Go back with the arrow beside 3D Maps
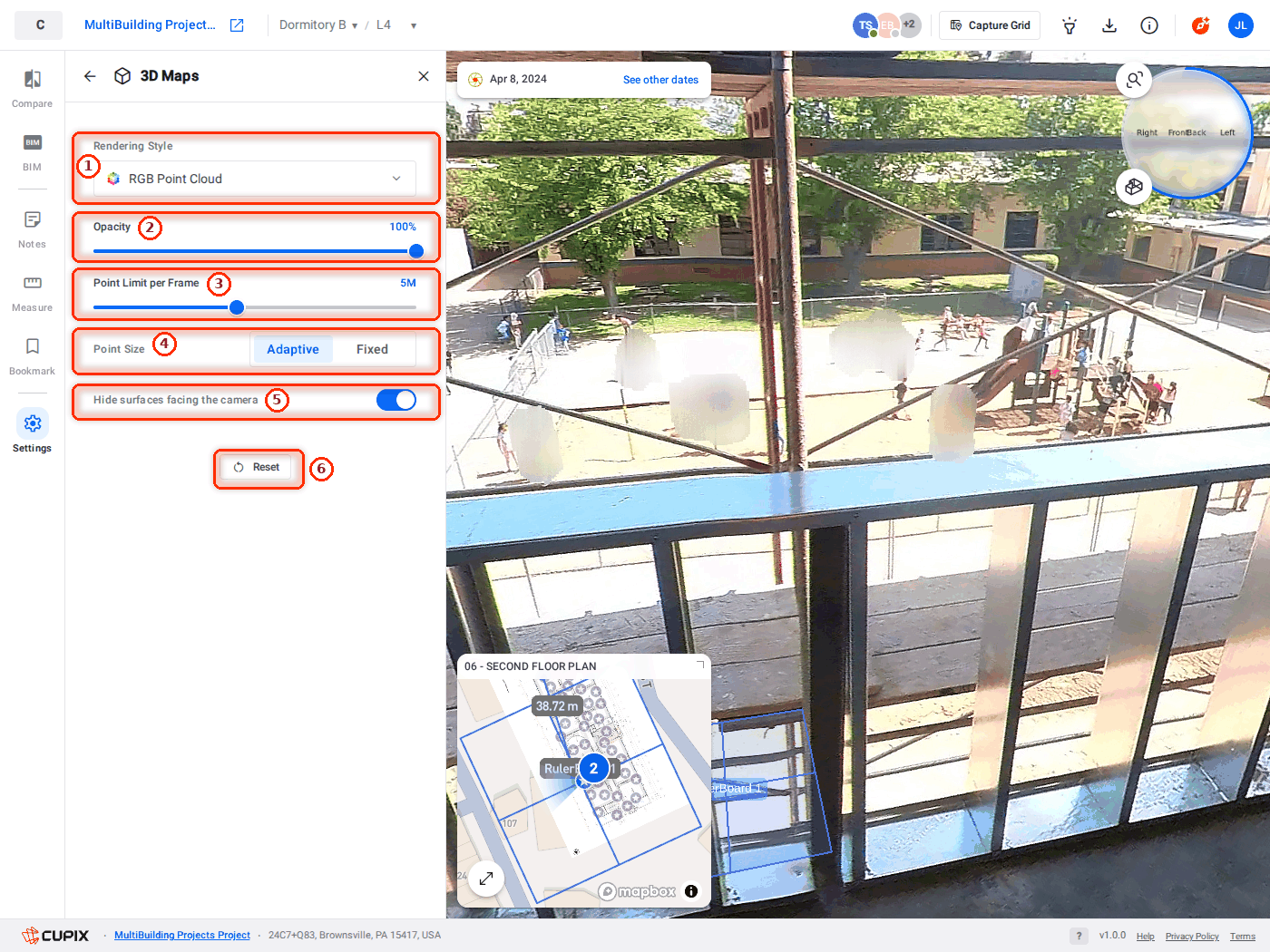The image size is (1270, 952). [90, 76]
